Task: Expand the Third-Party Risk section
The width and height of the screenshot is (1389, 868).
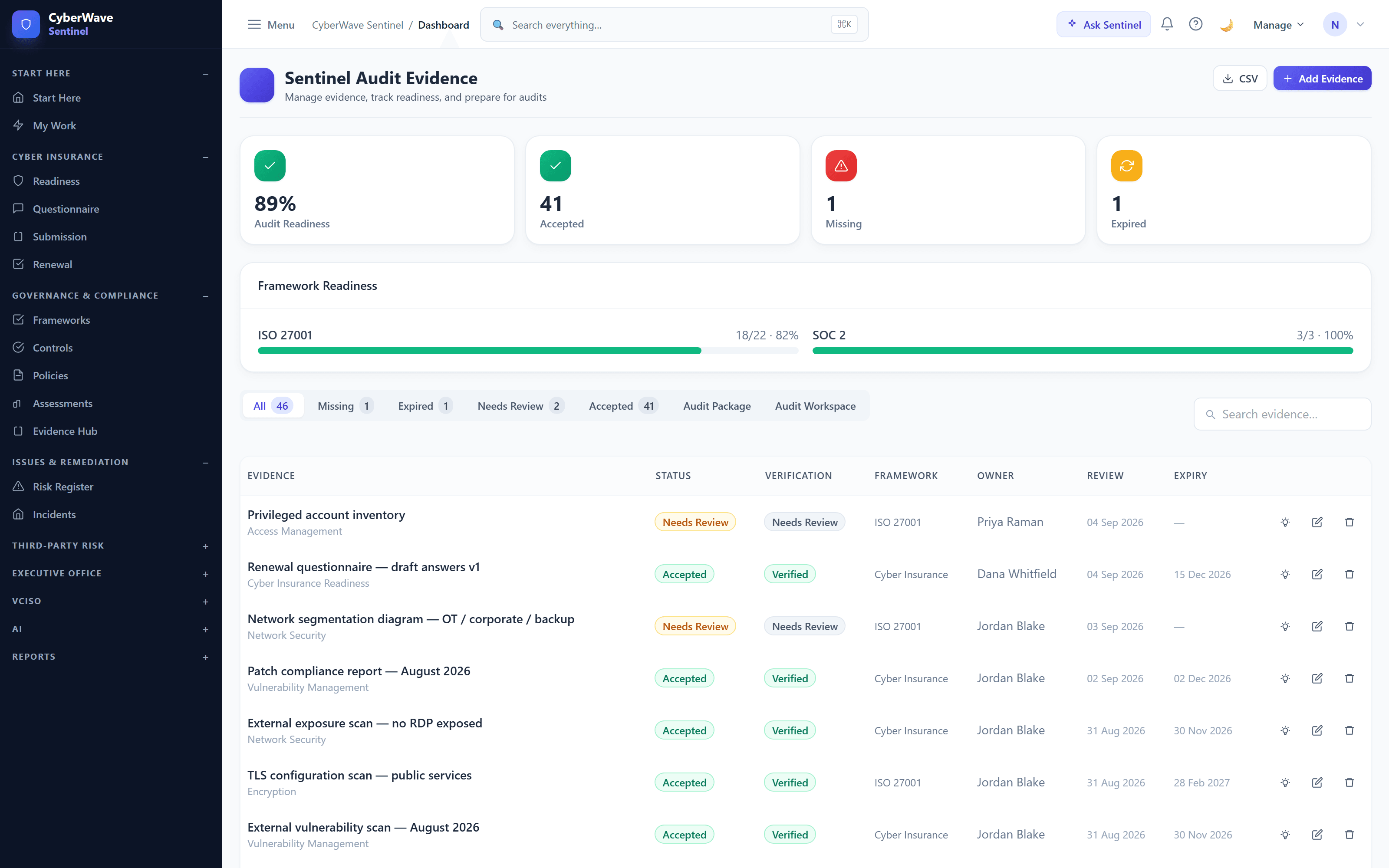Action: (x=205, y=546)
